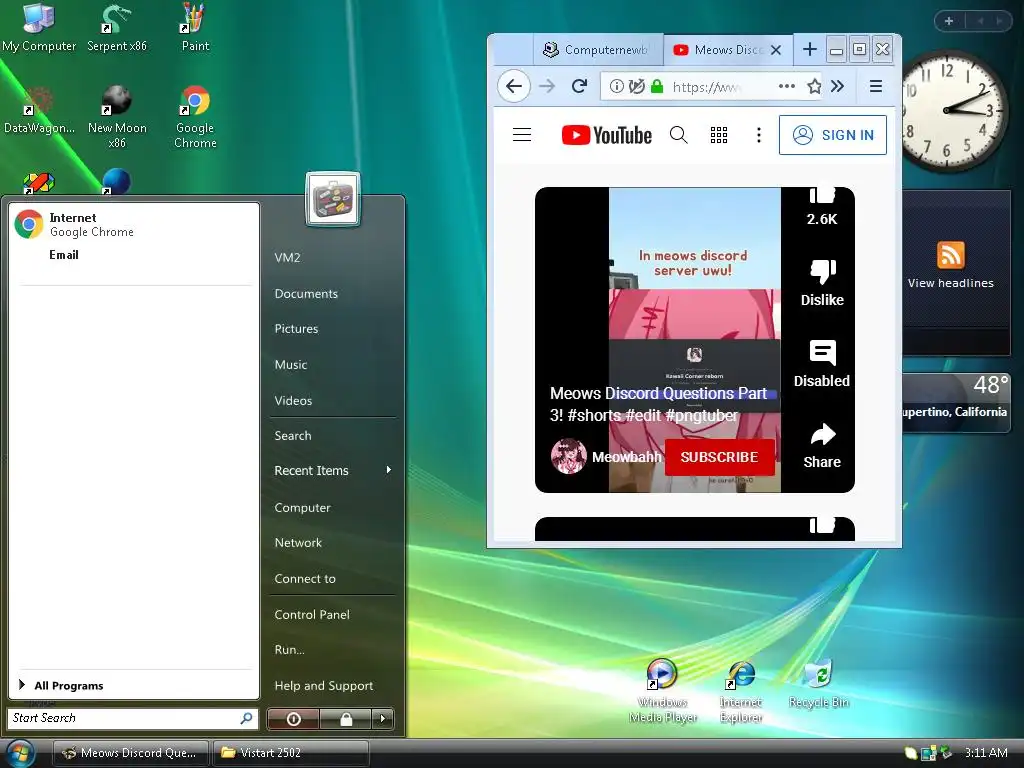Open Paint desktop shortcut
The width and height of the screenshot is (1024, 768).
[195, 27]
